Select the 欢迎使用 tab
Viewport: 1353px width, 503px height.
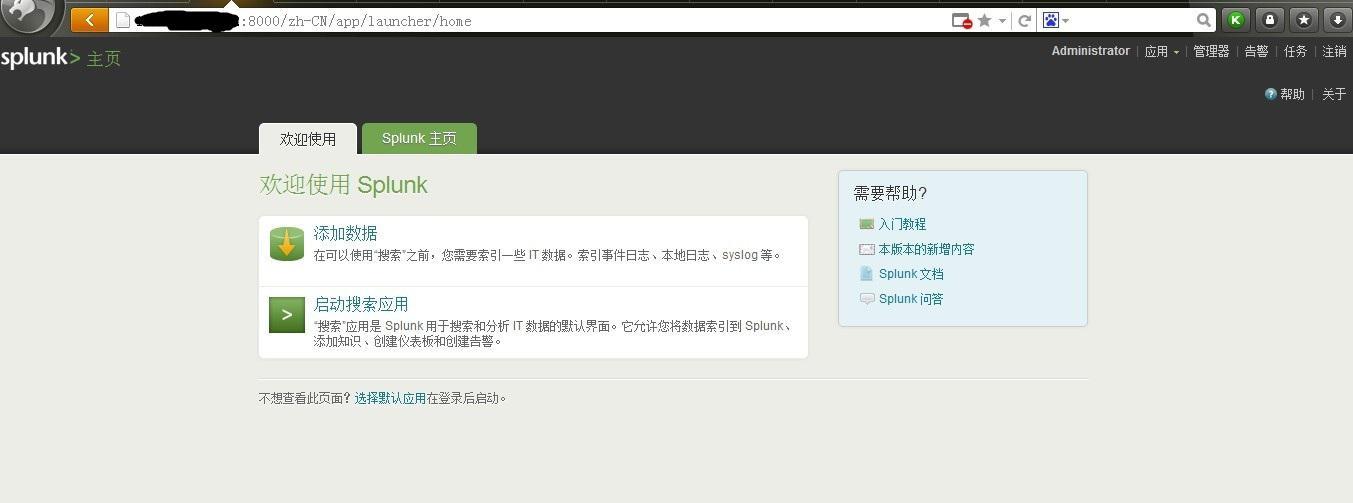[x=308, y=139]
